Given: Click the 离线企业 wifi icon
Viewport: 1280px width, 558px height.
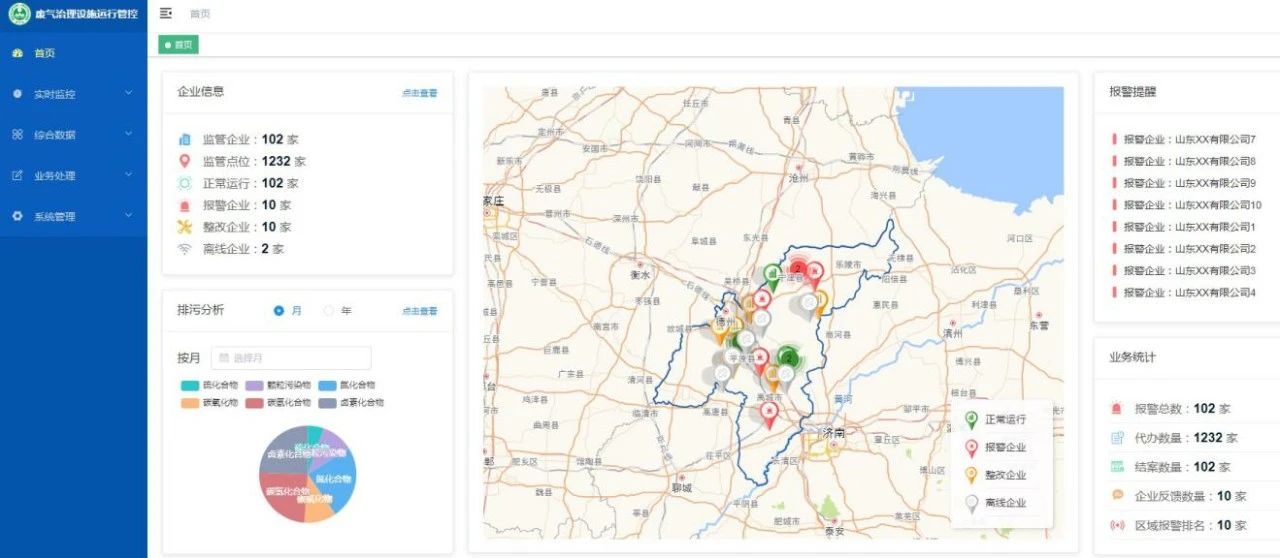Looking at the screenshot, I should pyautogui.click(x=184, y=249).
